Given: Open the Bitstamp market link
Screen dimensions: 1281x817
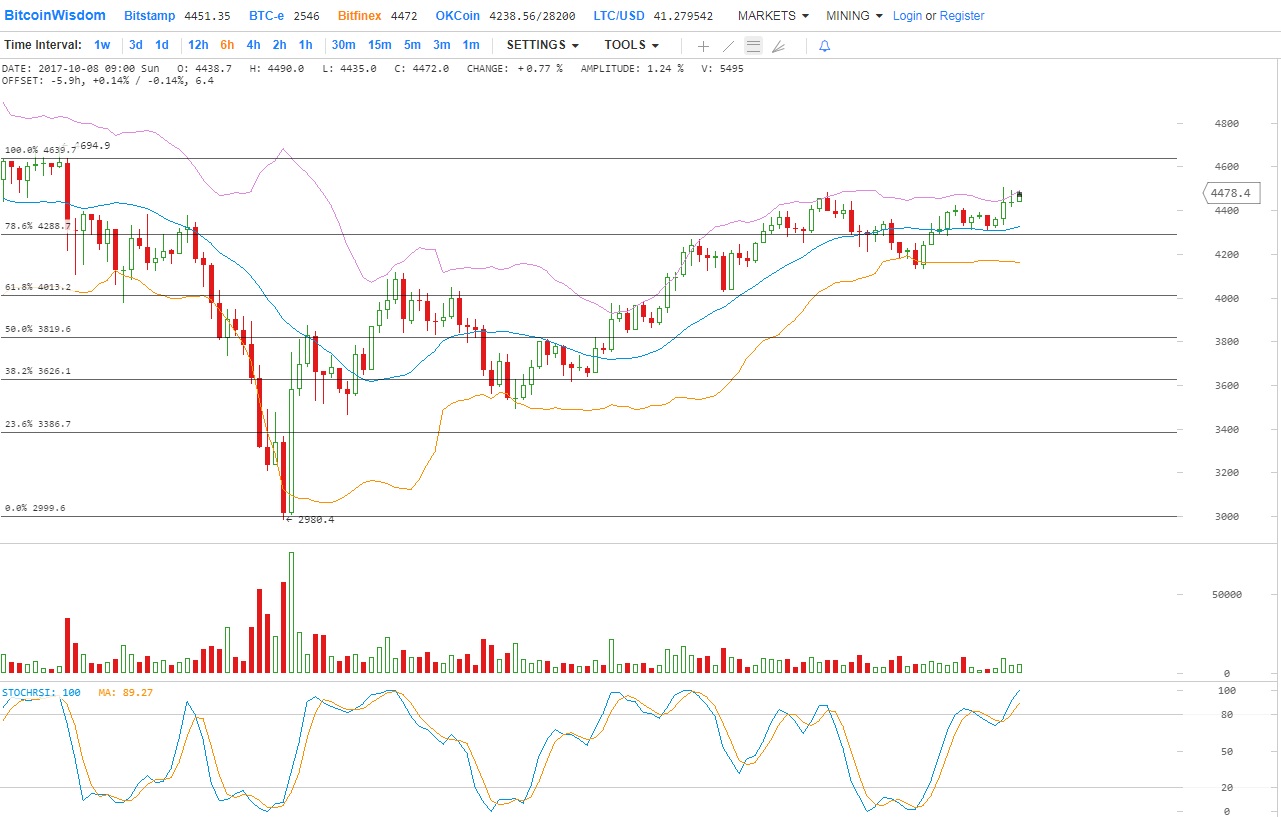Looking at the screenshot, I should coord(149,16).
